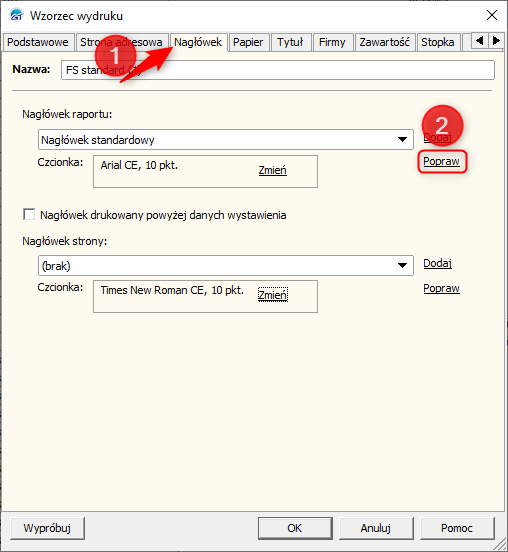
Task: Confirm with the OK button
Action: pyautogui.click(x=295, y=528)
